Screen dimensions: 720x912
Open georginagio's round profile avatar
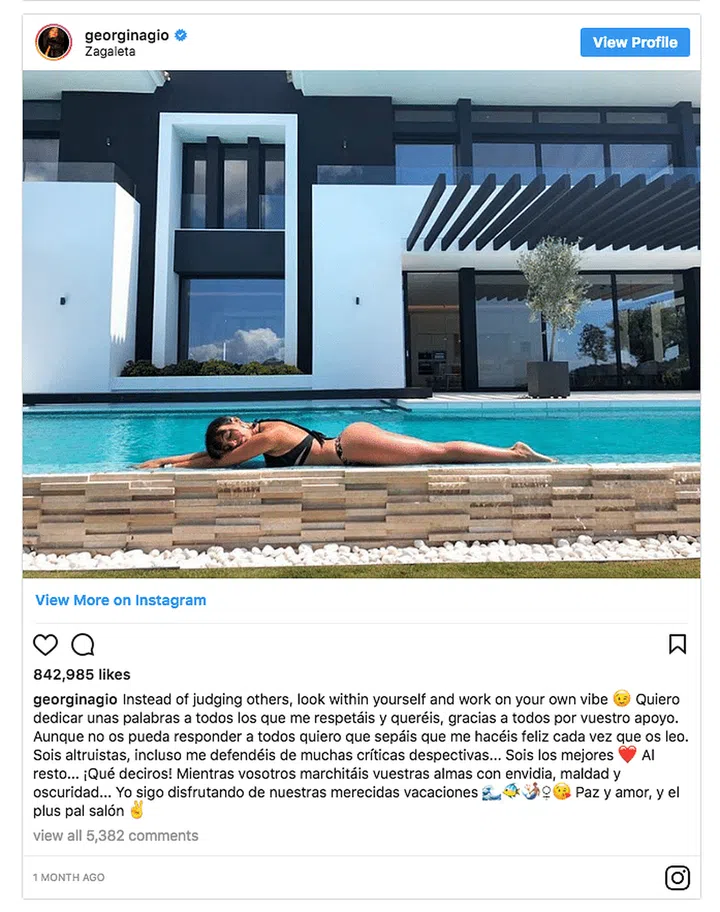(54, 42)
